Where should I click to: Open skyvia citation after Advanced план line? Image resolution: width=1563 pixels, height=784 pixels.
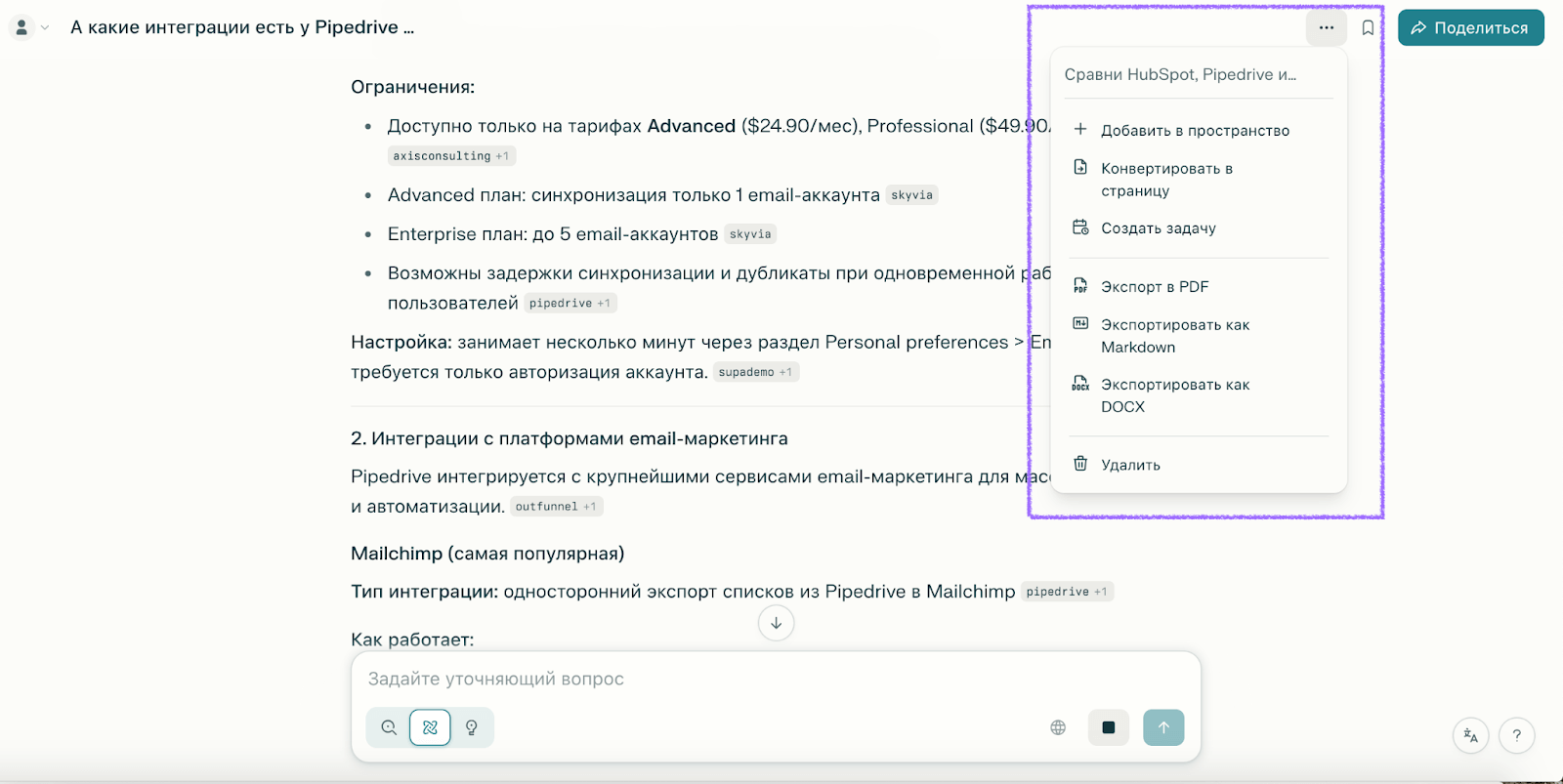(x=911, y=195)
